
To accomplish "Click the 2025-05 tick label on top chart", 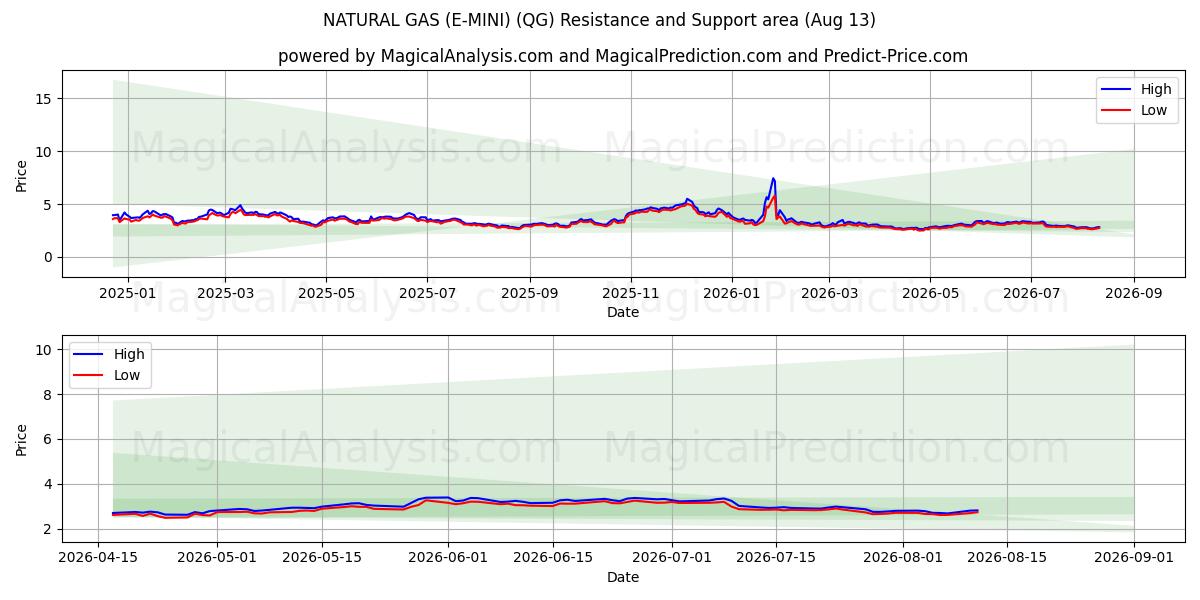I will point(326,293).
